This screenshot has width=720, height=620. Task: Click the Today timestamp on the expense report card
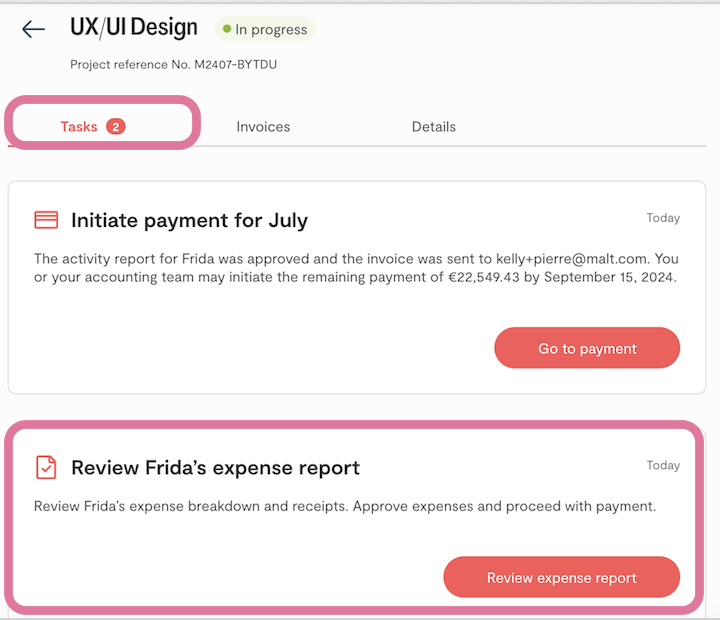[662, 465]
